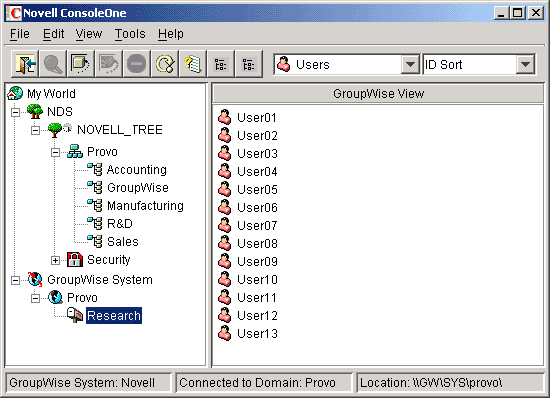The height and width of the screenshot is (398, 550).
Task: Click the exit door toolbar icon
Action: click(25, 64)
